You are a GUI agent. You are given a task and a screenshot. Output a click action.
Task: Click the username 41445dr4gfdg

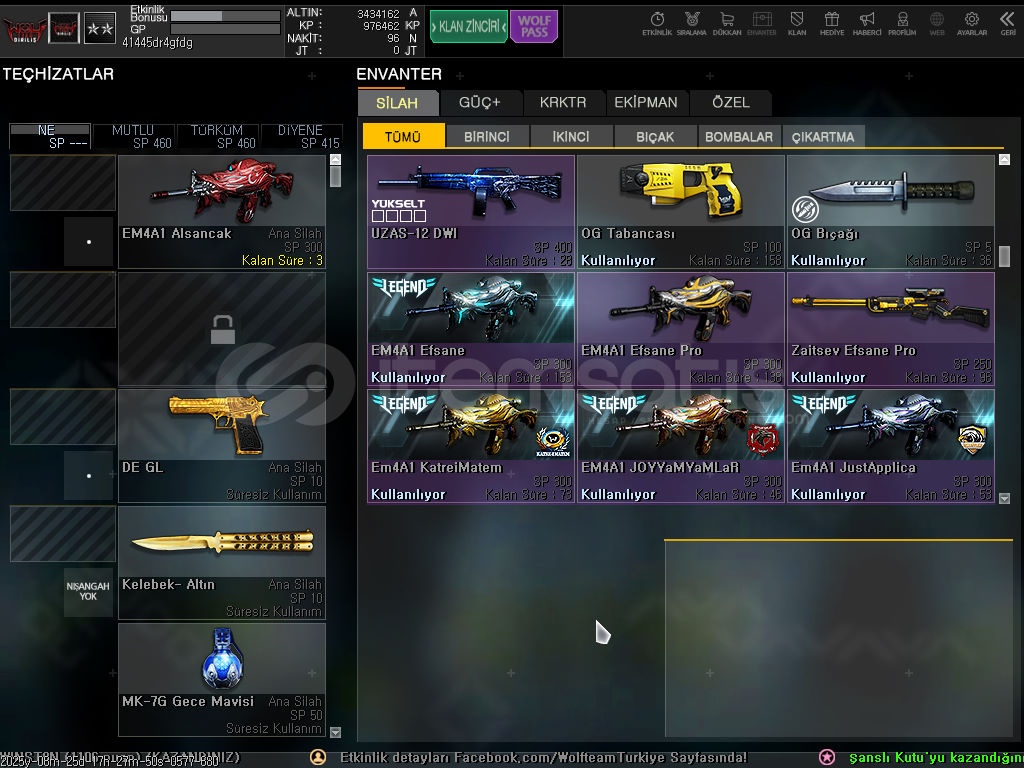point(157,43)
